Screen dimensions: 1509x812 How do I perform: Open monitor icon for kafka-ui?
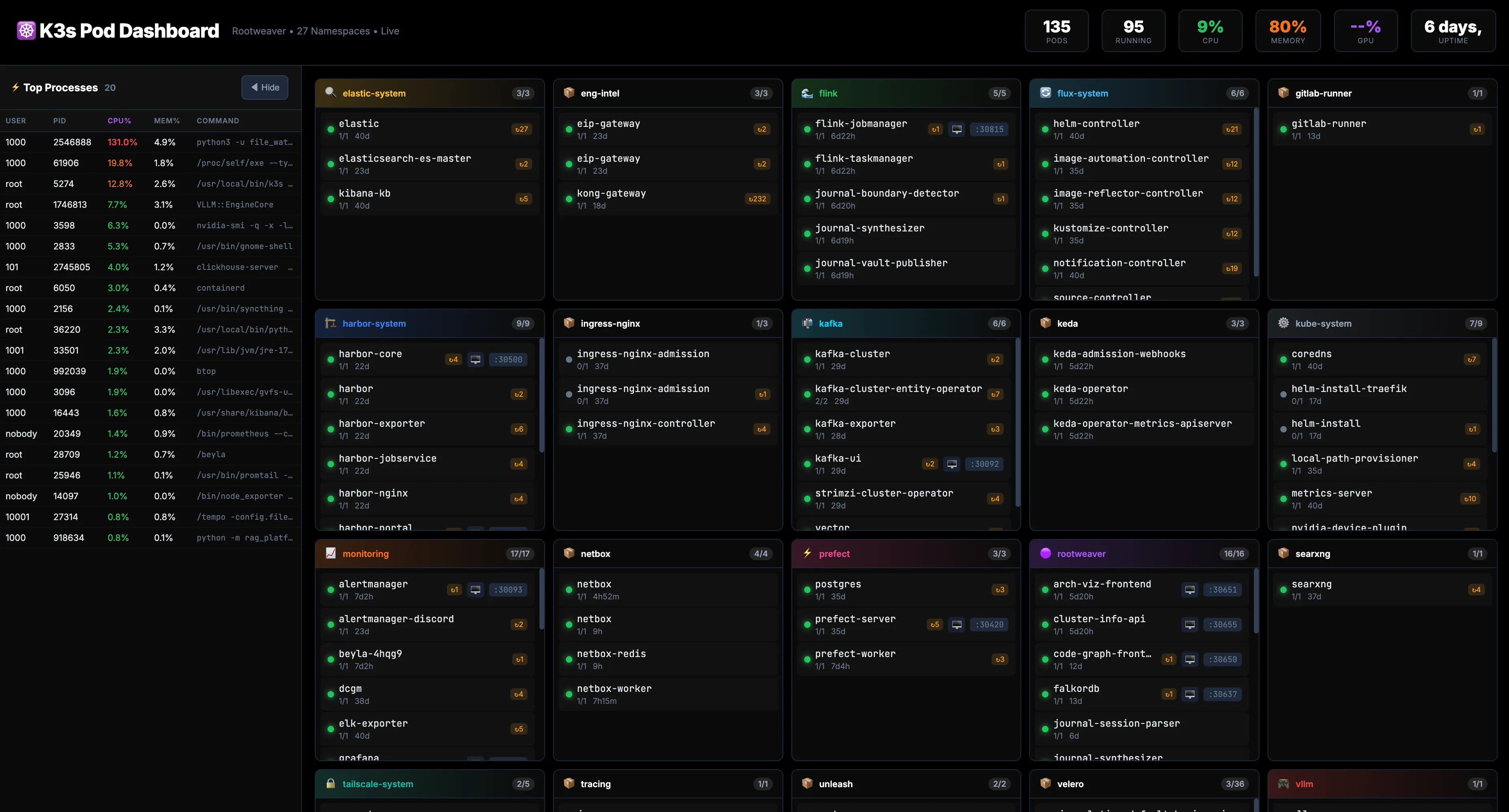tap(952, 464)
